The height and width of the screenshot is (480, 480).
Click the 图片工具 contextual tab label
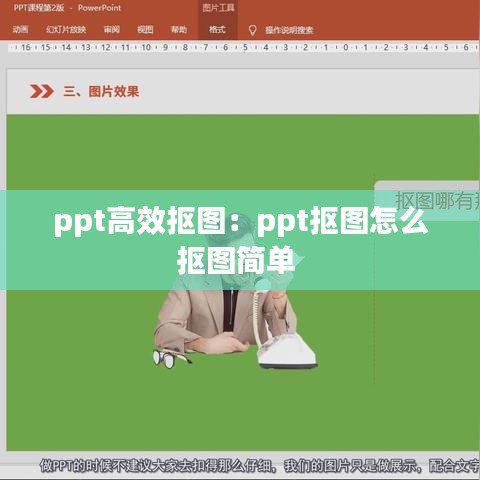218,8
